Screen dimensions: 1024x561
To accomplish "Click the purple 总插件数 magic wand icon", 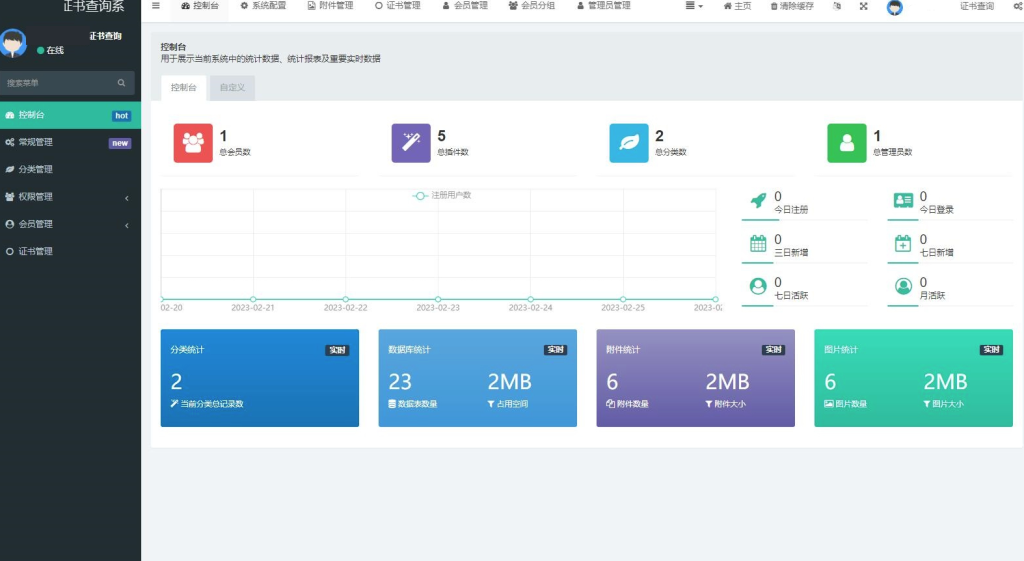I will [x=411, y=143].
